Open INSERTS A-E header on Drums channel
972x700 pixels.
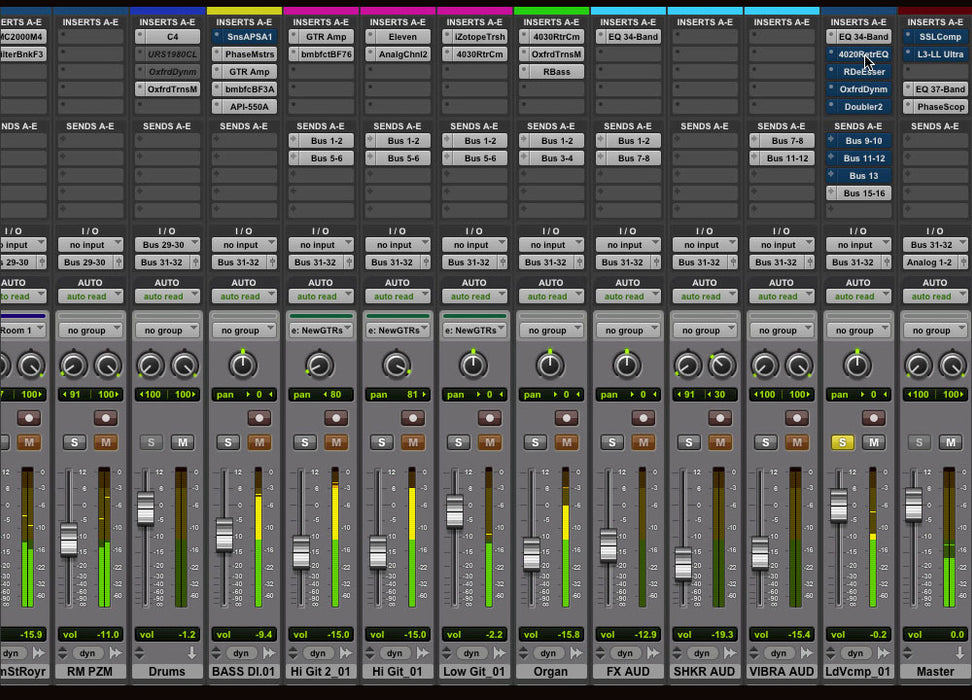point(167,22)
